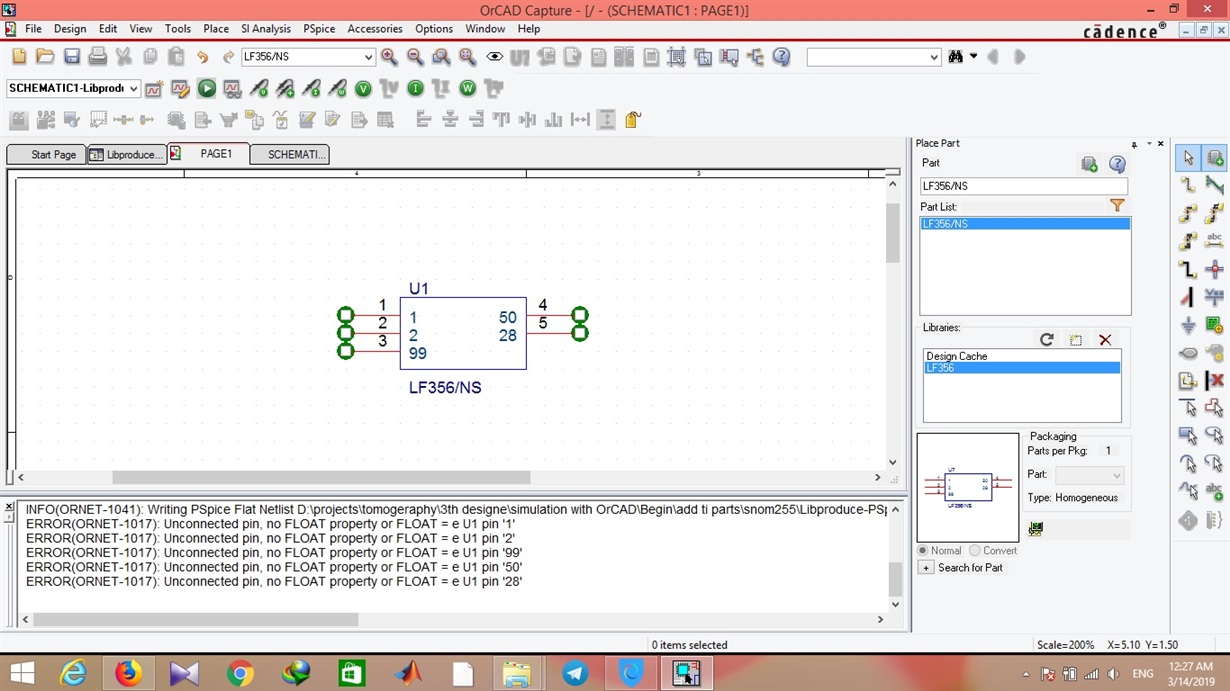Select the Place Ground tool
This screenshot has width=1230, height=691.
[x=1188, y=326]
